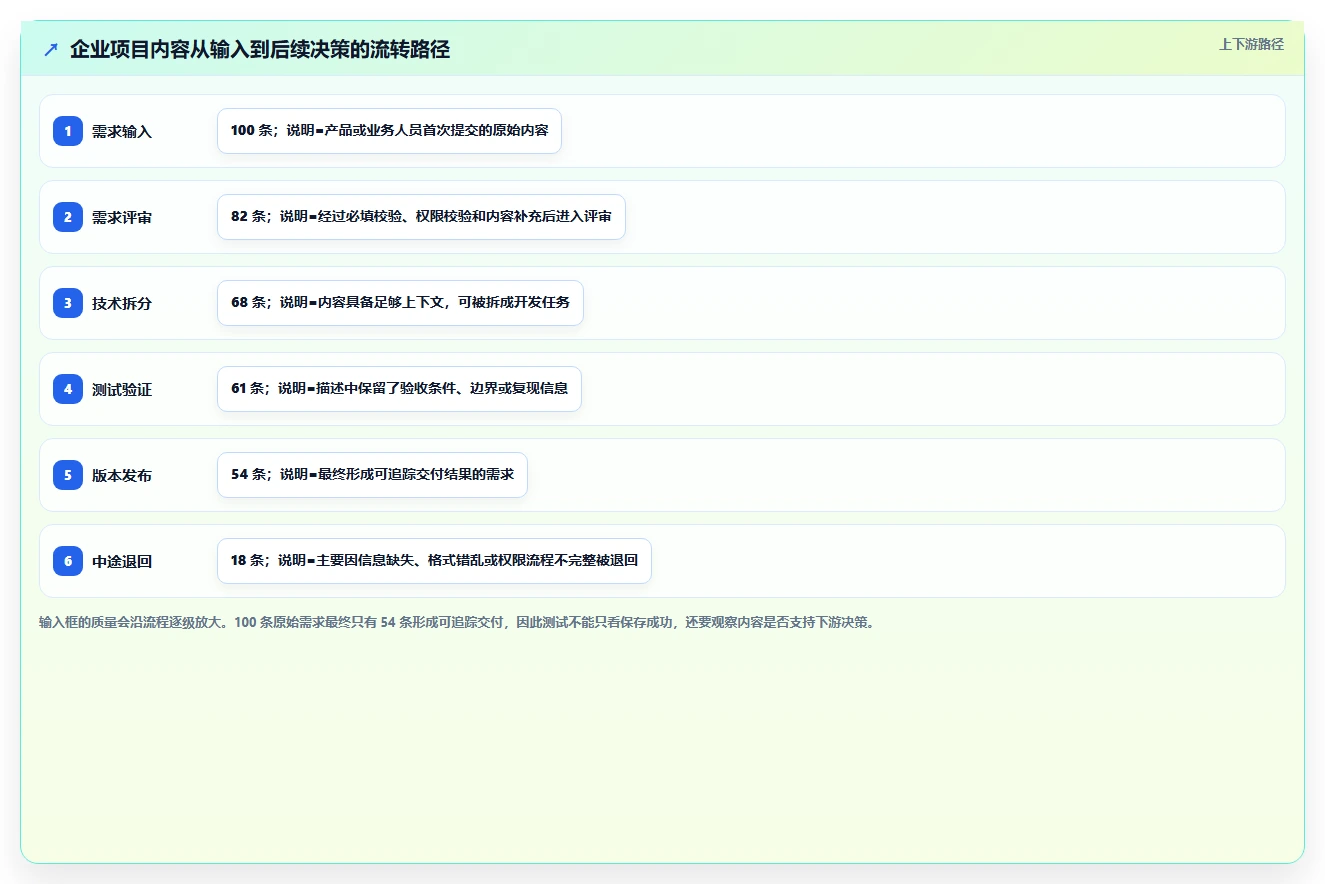Click step number 5 badge for 版本发布
Screen dimensions: 1325x884
pyautogui.click(x=68, y=475)
